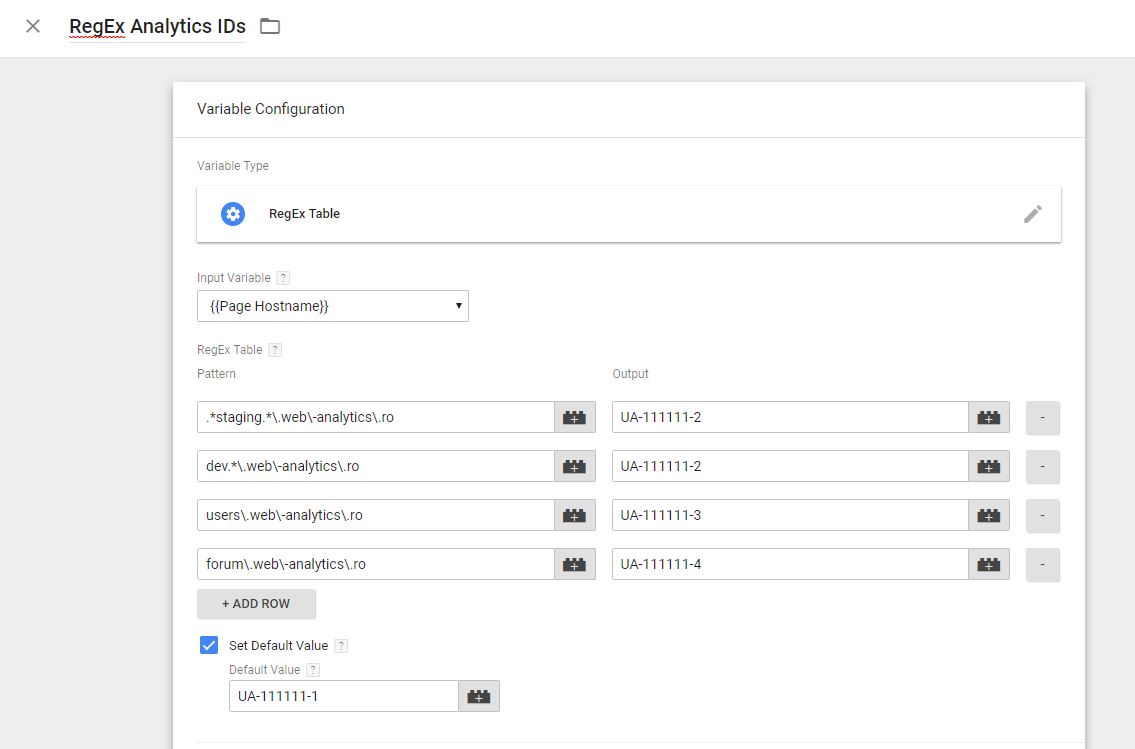Open variable picker beside the staging pattern field
Screen dimensions: 1135x749
click(x=575, y=418)
